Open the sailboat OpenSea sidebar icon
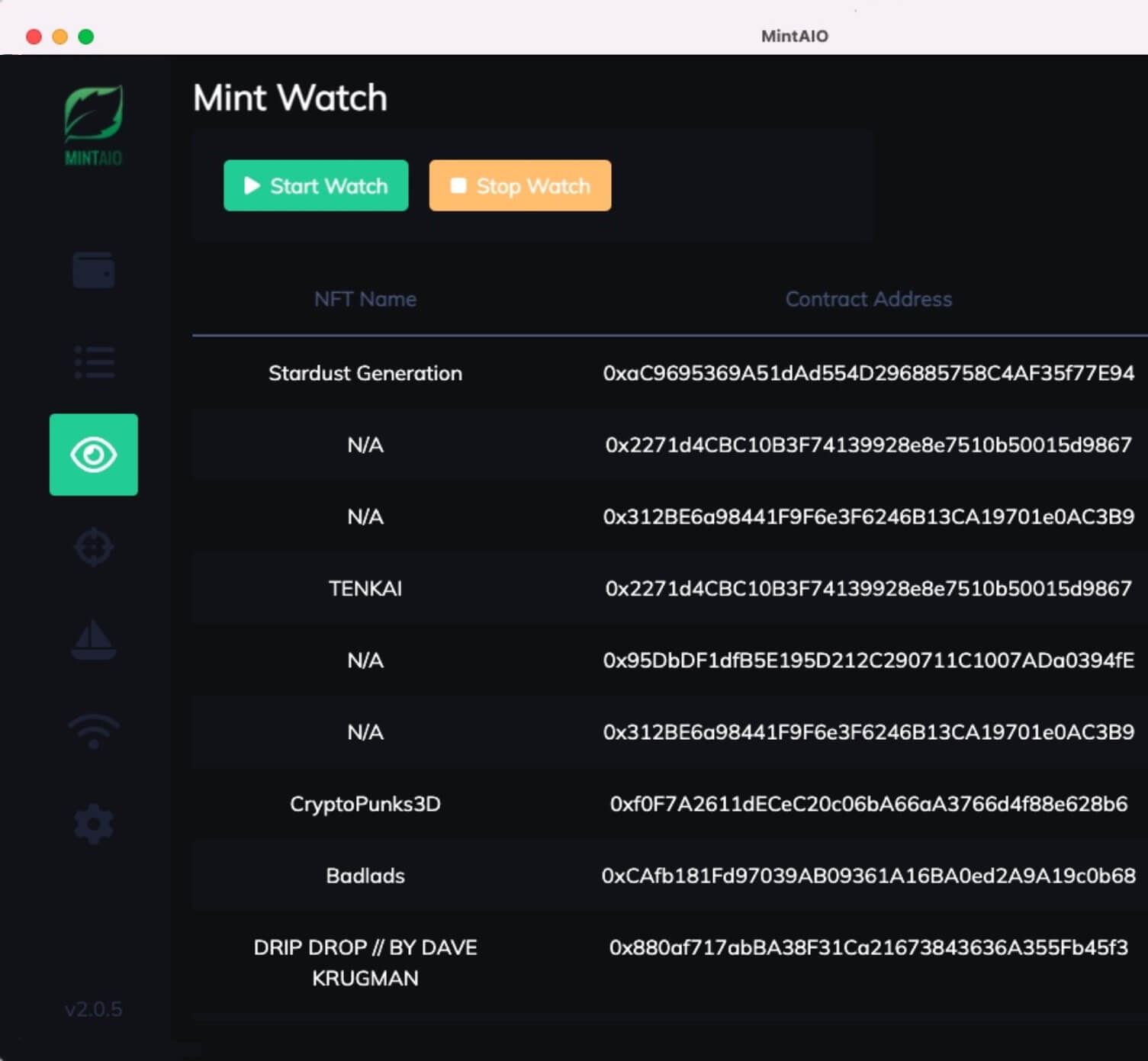 point(94,639)
